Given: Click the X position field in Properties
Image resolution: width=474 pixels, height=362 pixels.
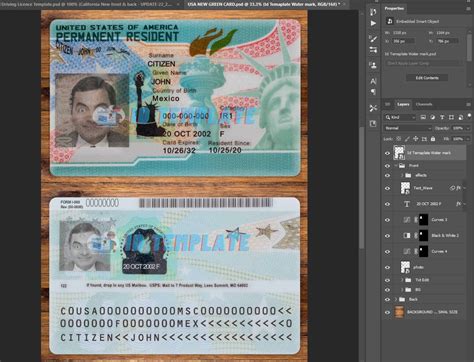Looking at the screenshot, I should click(x=404, y=41).
